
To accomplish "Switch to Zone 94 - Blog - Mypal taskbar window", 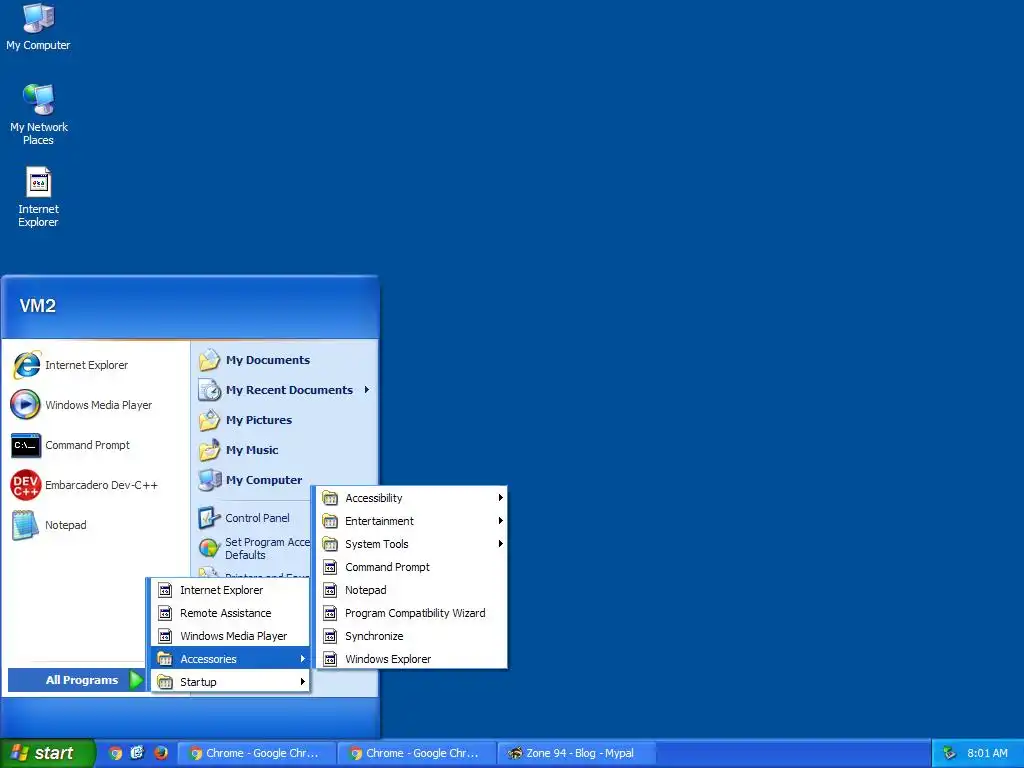I will (577, 753).
